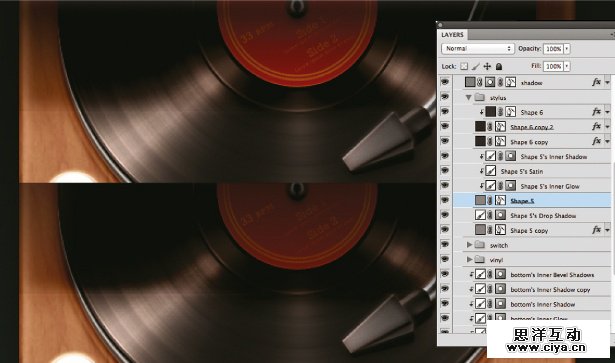Select Shape 5's Inner Shadow layer name

point(554,156)
